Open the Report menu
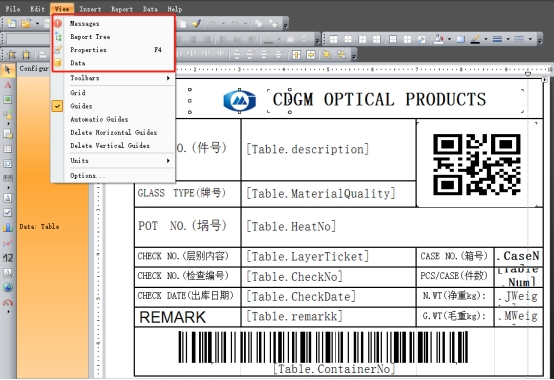Screen dimensions: 554x380 tap(122, 9)
